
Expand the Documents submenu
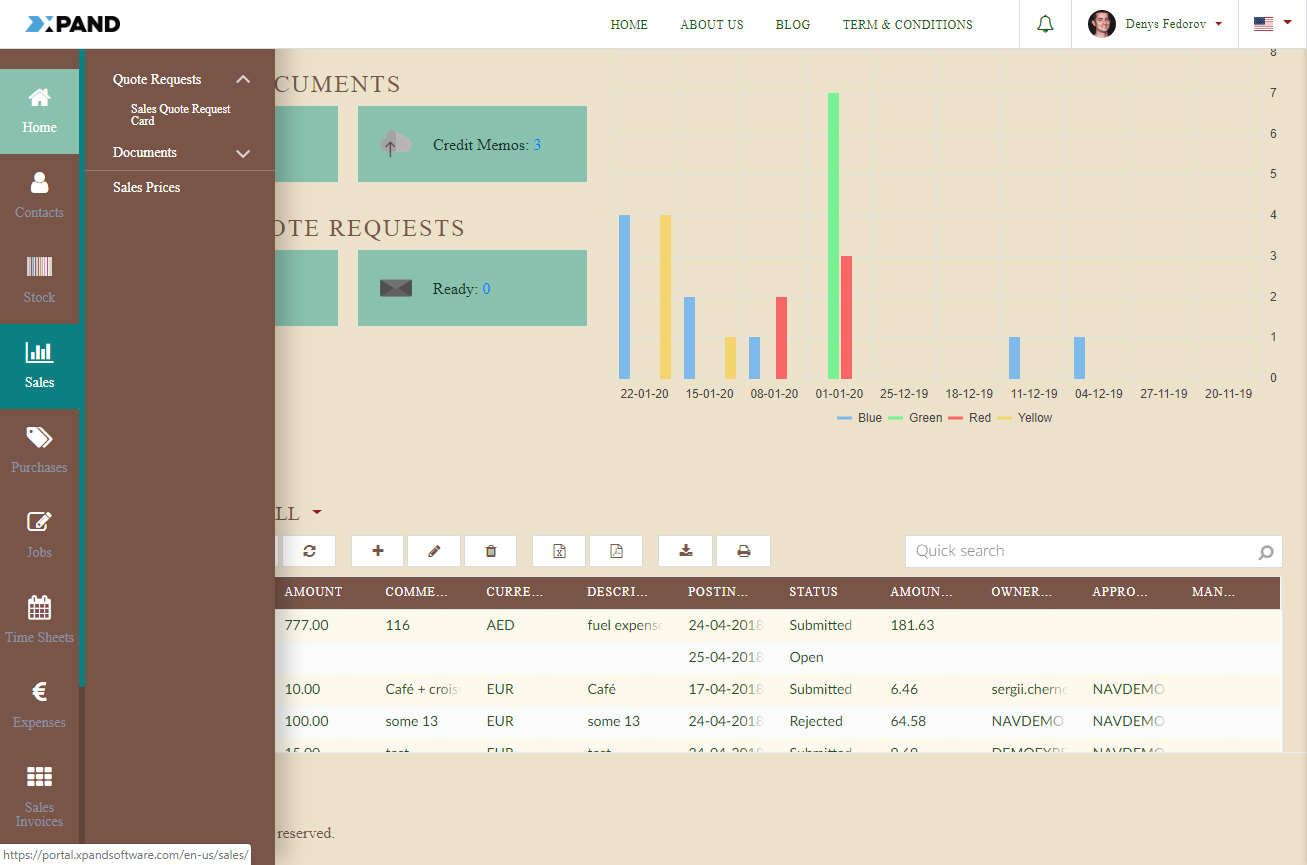(242, 153)
